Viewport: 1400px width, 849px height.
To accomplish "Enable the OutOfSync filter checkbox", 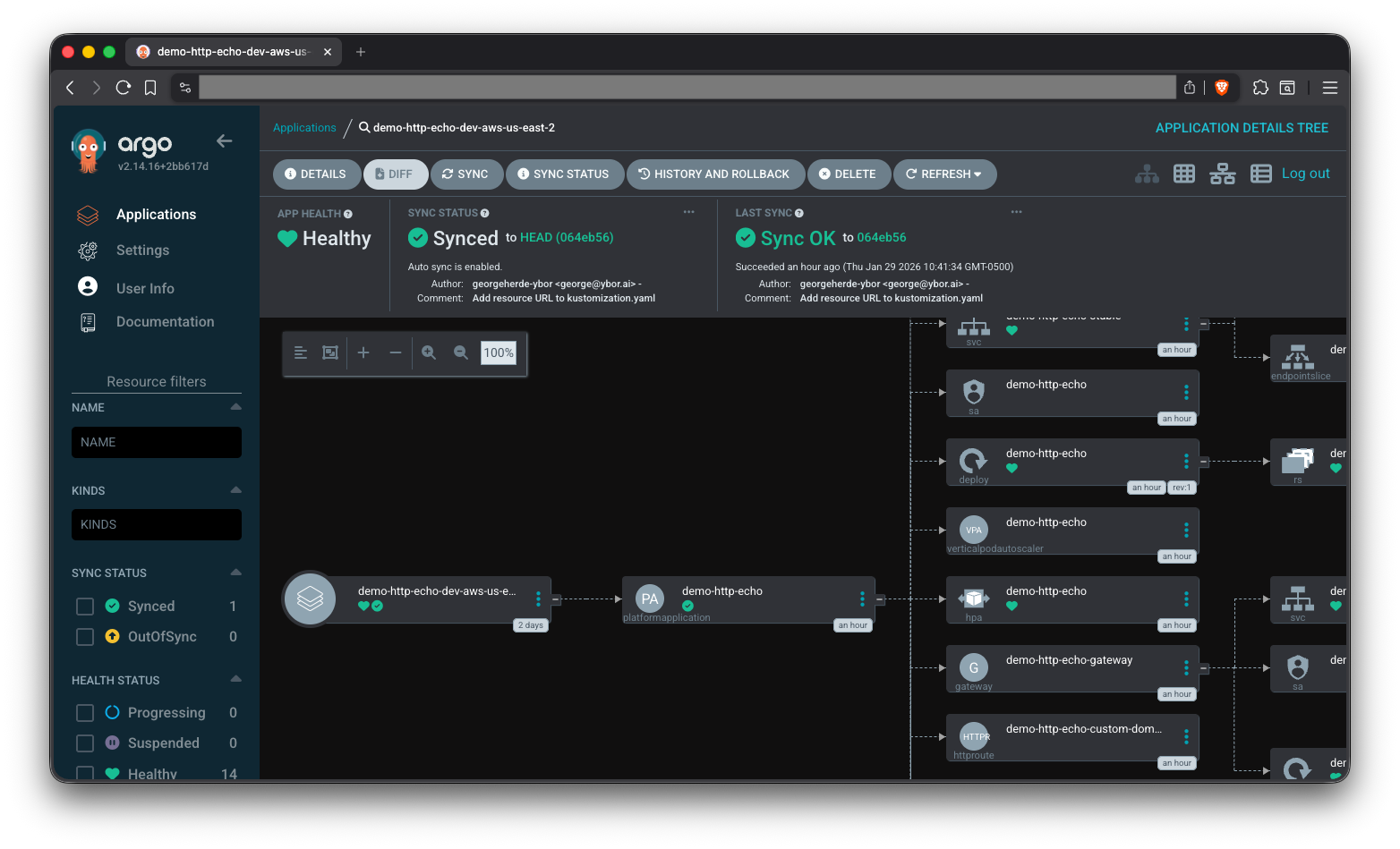I will click(85, 637).
